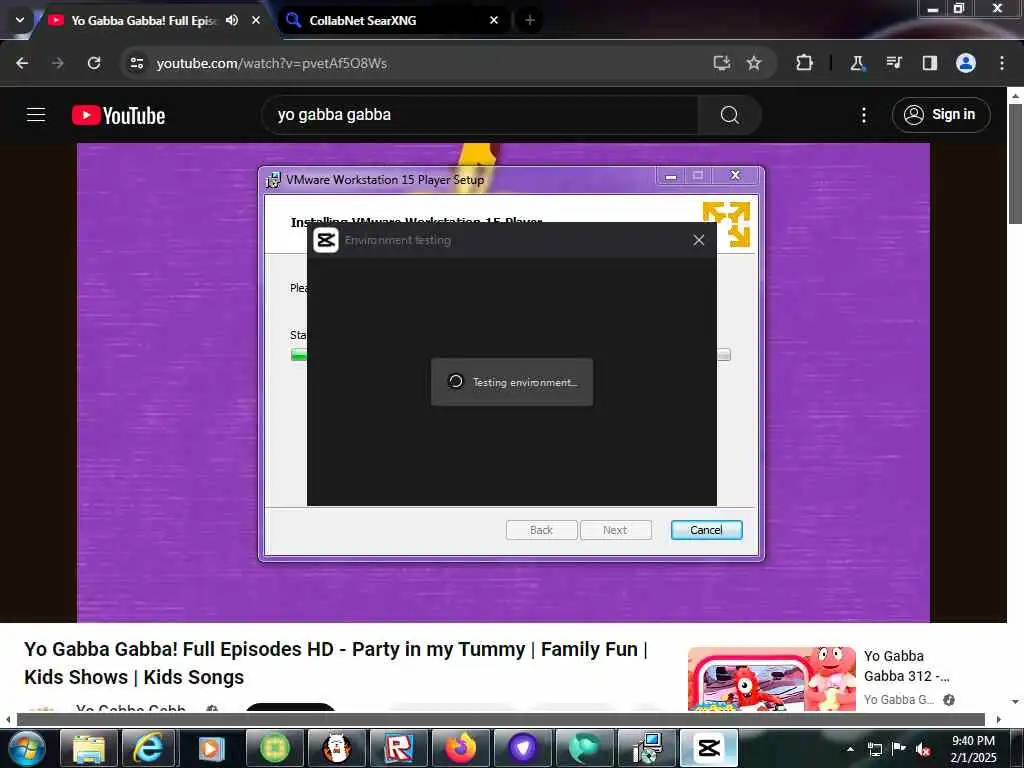This screenshot has width=1024, height=768.
Task: Switch to the VMware installer taskbar item
Action: tap(647, 748)
